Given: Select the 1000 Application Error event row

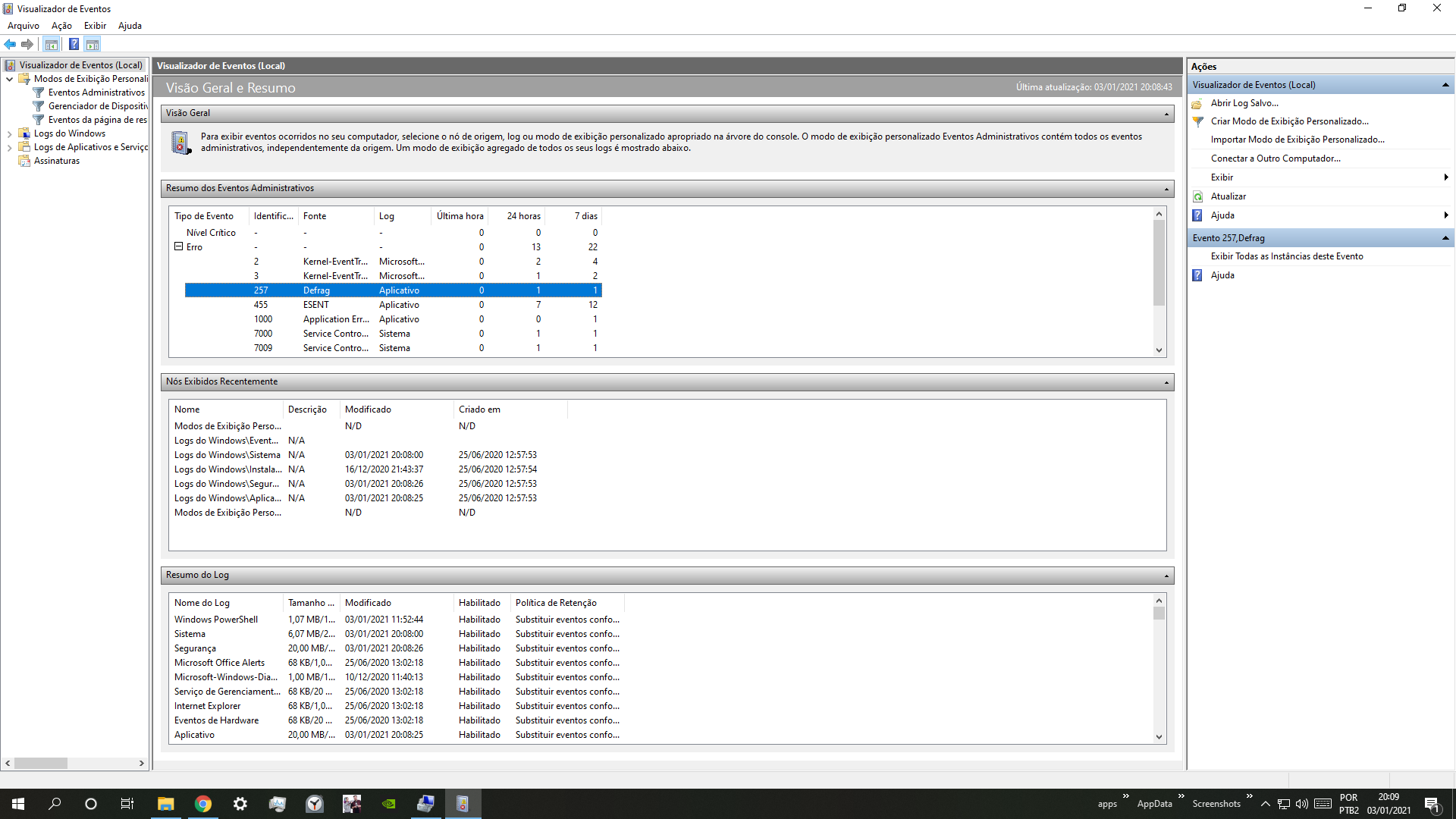Looking at the screenshot, I should (x=393, y=319).
